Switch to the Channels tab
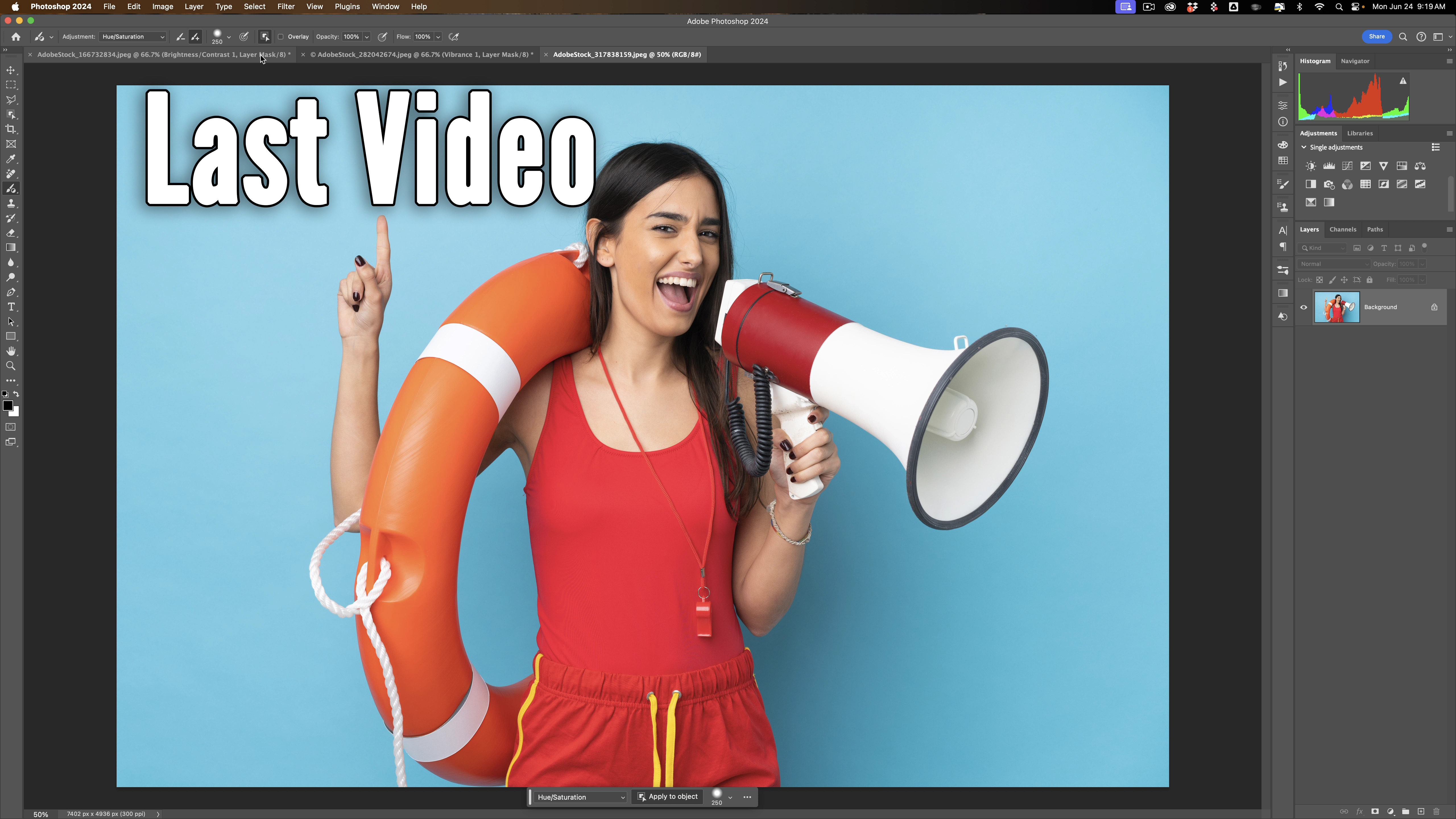The height and width of the screenshot is (819, 1456). tap(1343, 229)
